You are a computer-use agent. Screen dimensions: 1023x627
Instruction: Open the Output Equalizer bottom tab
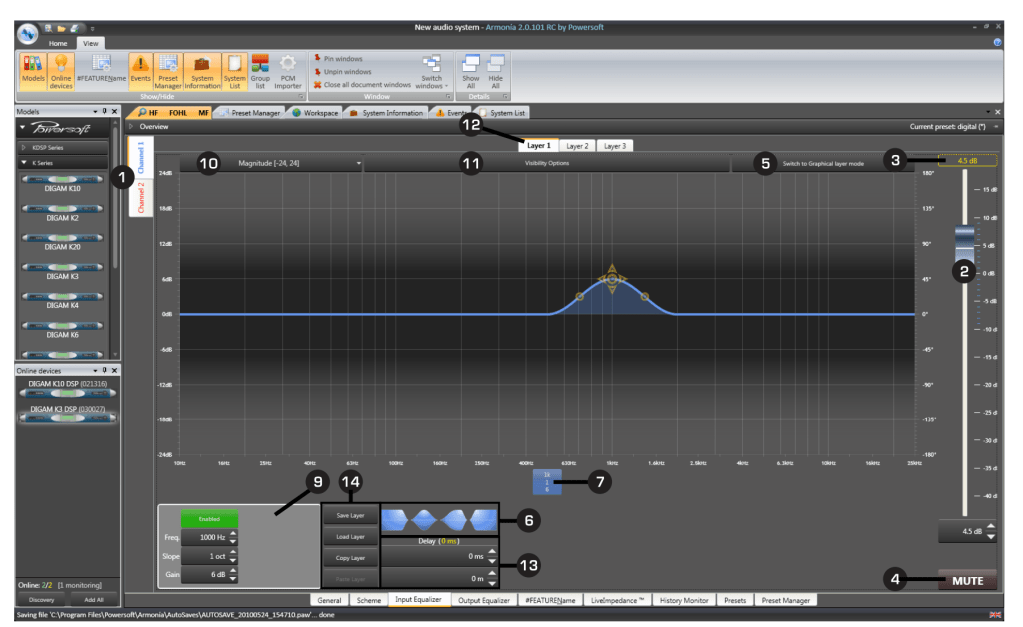click(482, 600)
